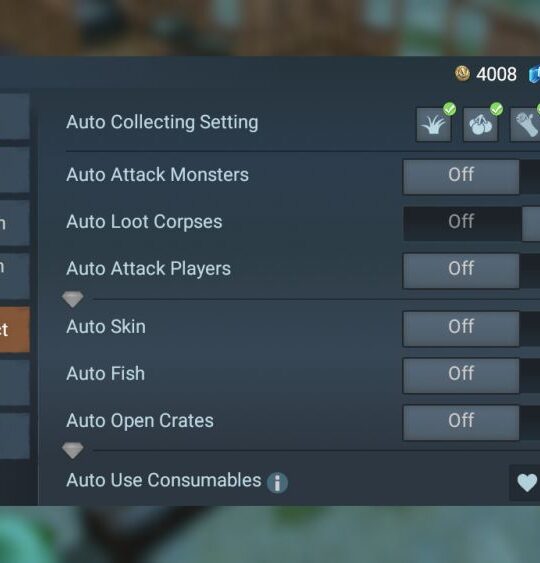Screen dimensions: 540x563
Task: Click the blue cube currency icon
Action: click(x=534, y=74)
